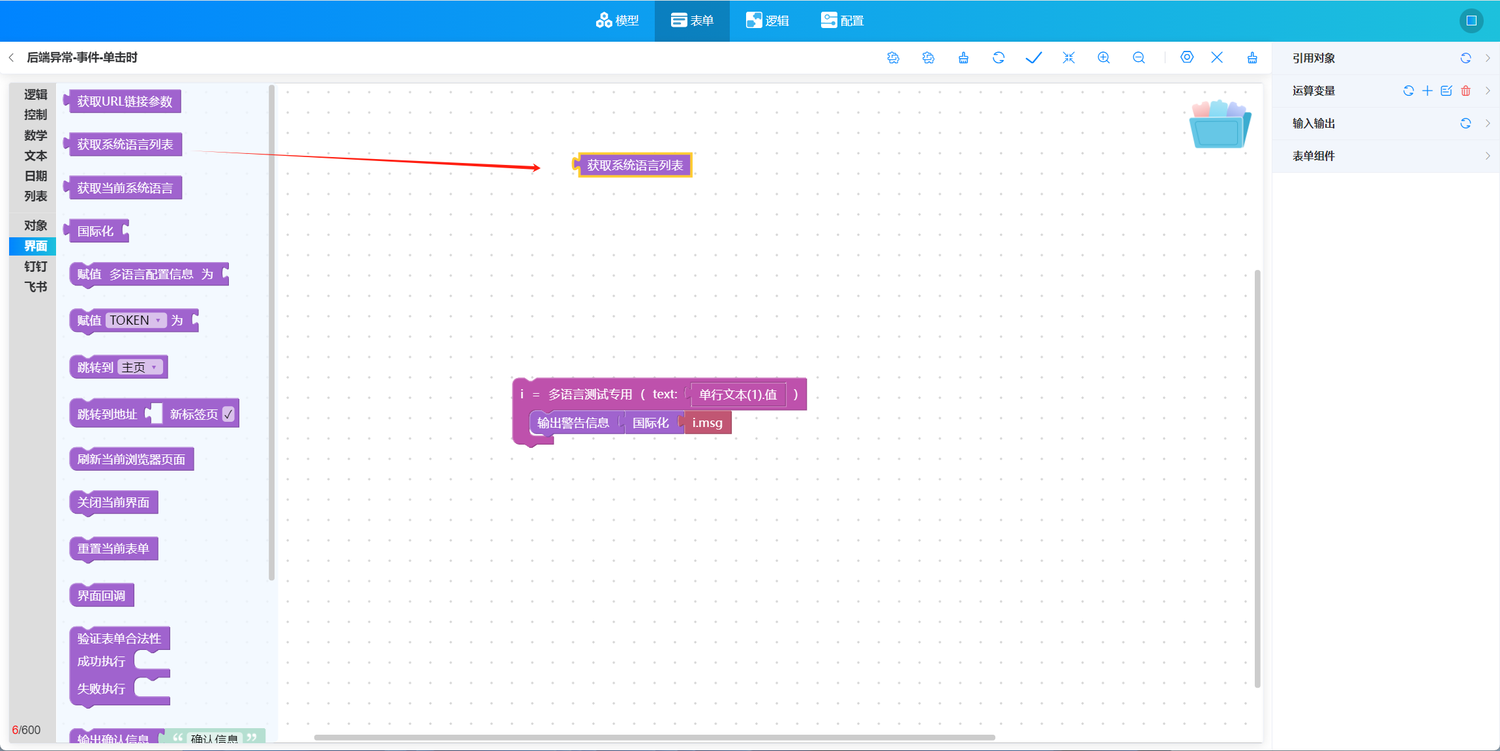This screenshot has height=751, width=1500.
Task: Expand the 表单组件 section
Action: (1488, 156)
